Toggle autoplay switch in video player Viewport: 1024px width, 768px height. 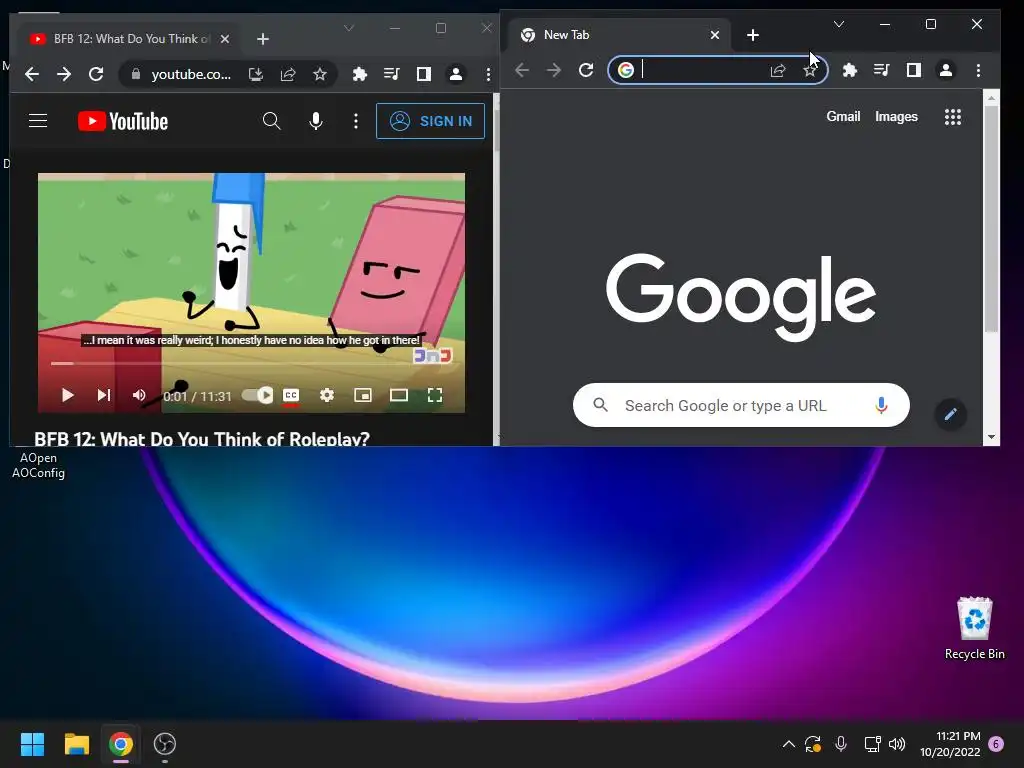click(x=257, y=395)
